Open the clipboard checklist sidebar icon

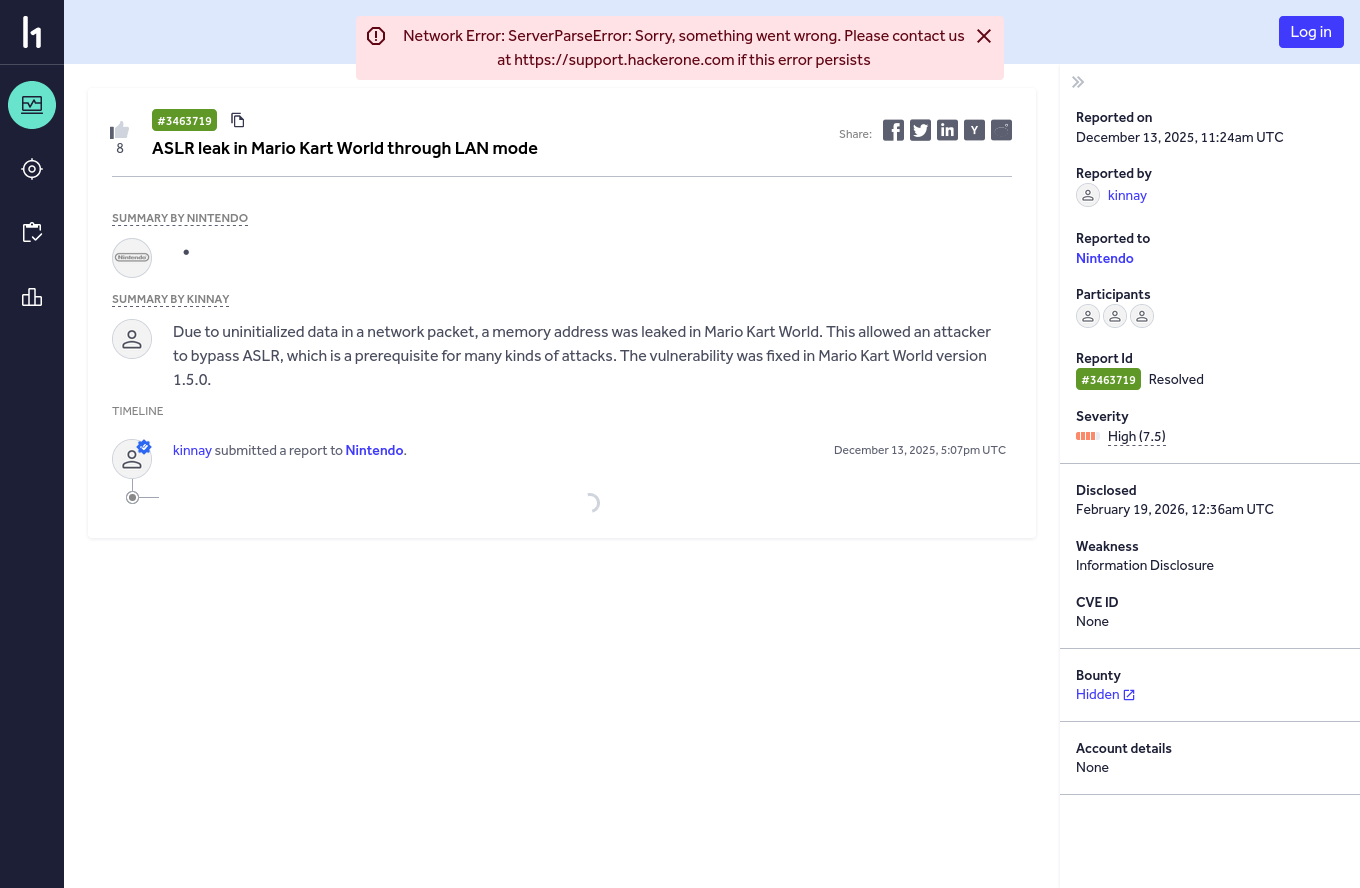[32, 233]
